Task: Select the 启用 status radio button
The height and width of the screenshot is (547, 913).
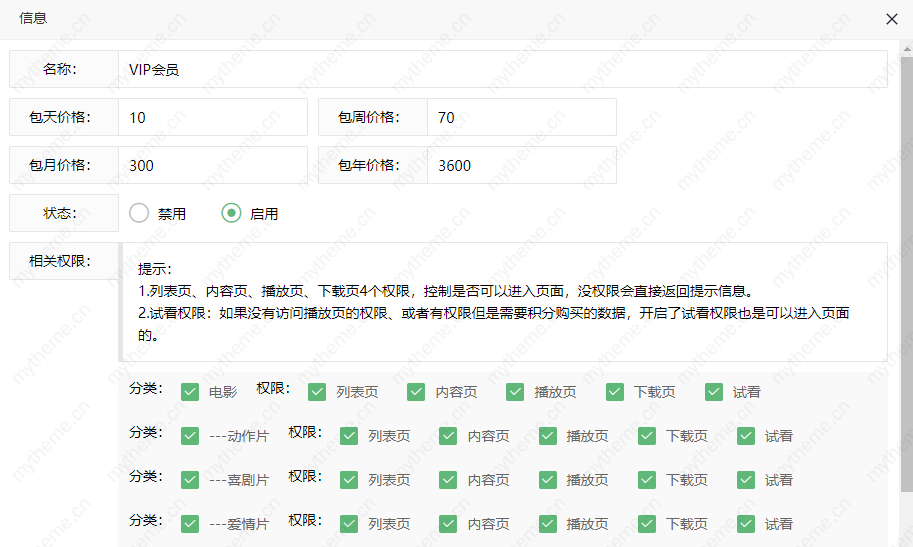Action: click(232, 213)
